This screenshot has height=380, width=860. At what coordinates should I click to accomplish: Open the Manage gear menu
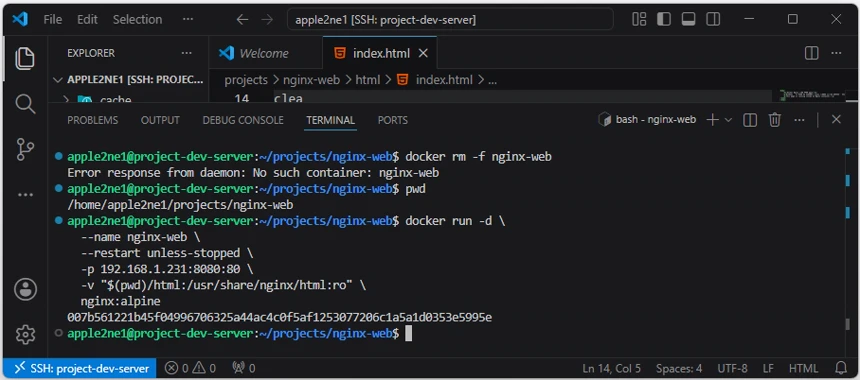tap(25, 334)
